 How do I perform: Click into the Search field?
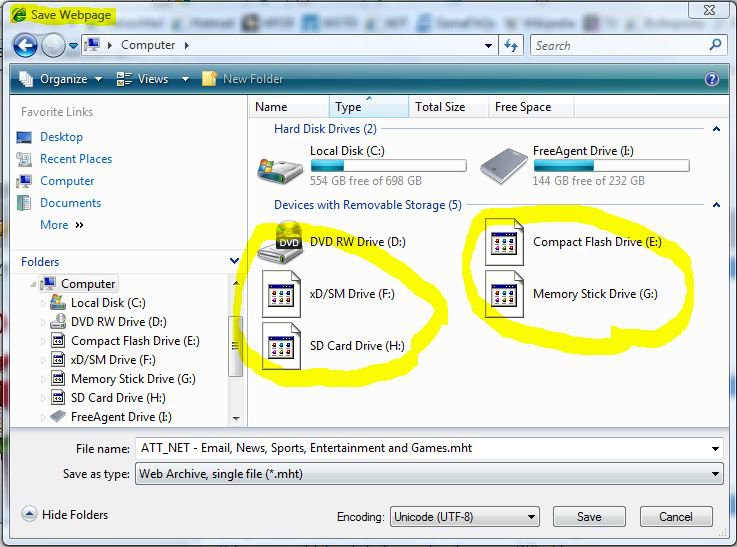[619, 45]
